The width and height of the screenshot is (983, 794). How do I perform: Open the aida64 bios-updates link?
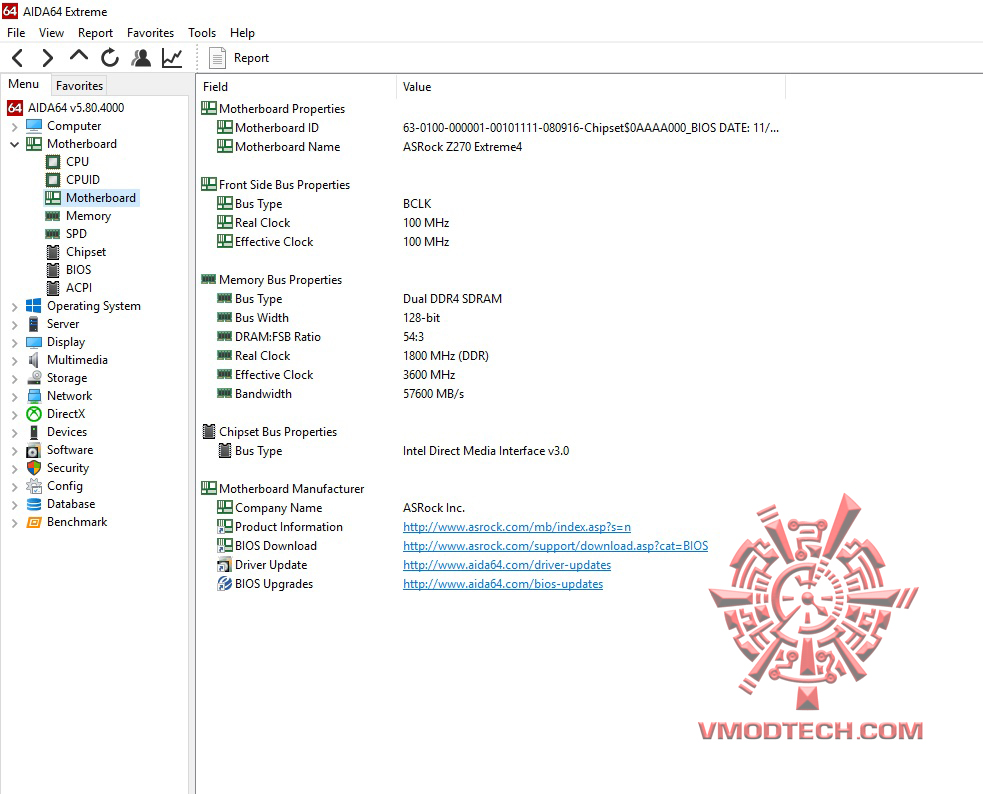(x=503, y=584)
